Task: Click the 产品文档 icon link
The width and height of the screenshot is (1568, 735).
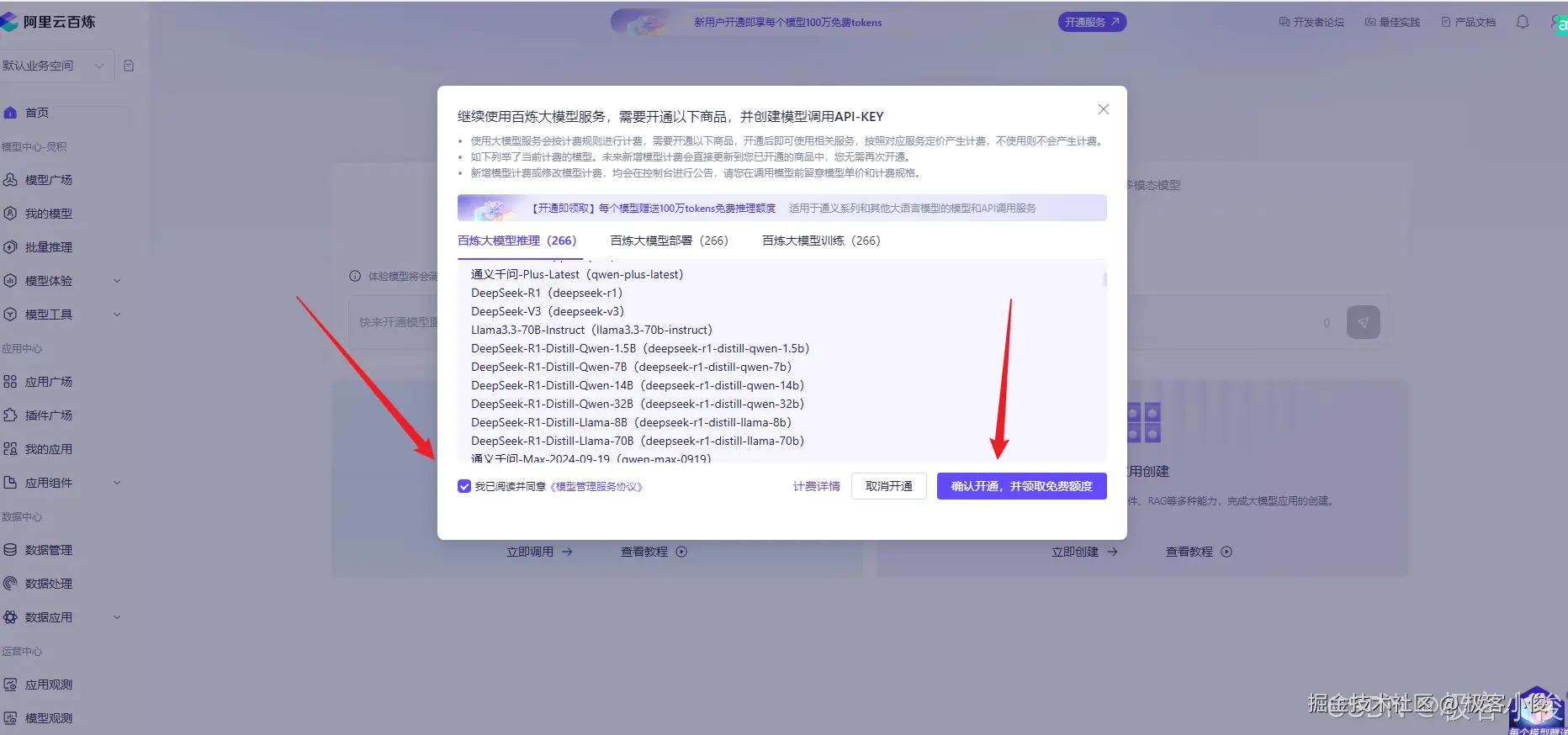Action: click(x=1446, y=22)
